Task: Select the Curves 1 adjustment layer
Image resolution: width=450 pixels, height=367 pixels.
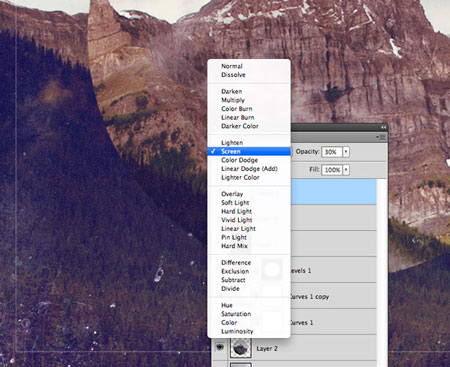Action: tap(334, 322)
